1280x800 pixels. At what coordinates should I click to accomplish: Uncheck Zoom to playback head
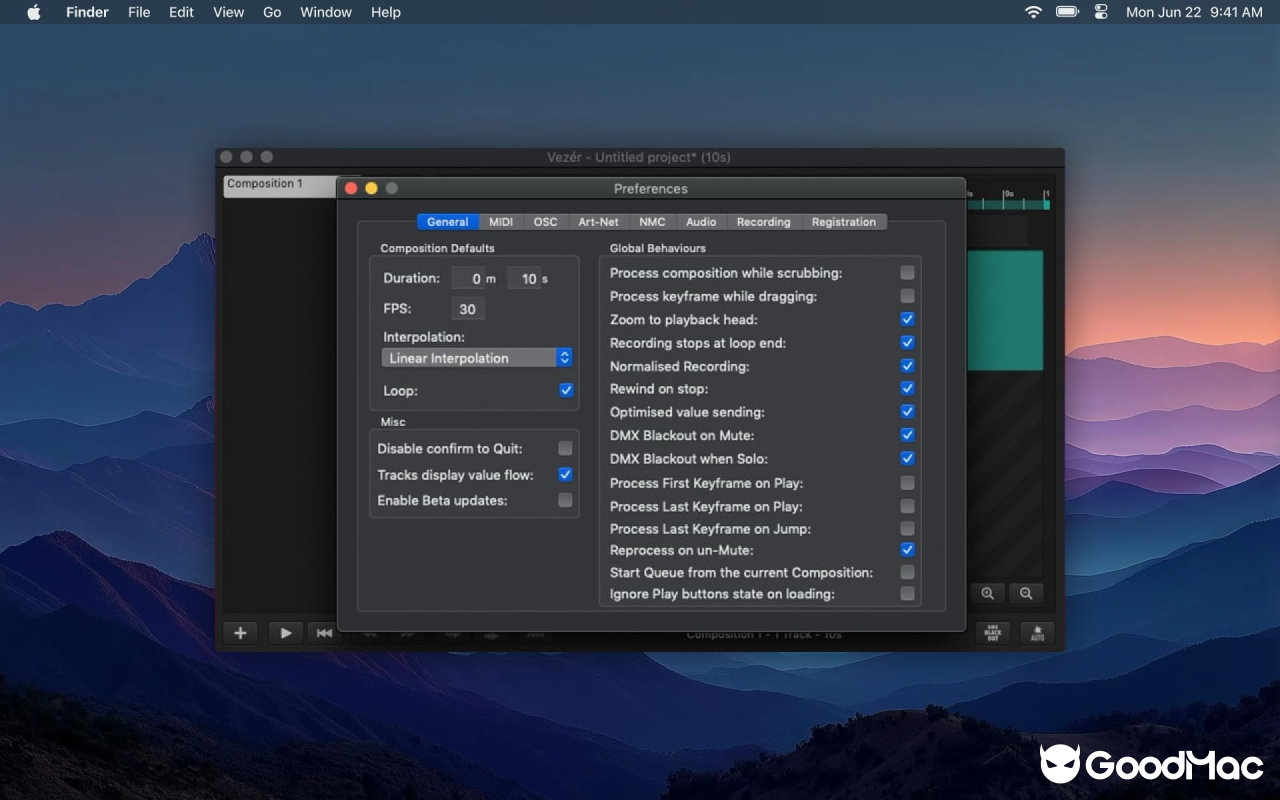(x=907, y=319)
